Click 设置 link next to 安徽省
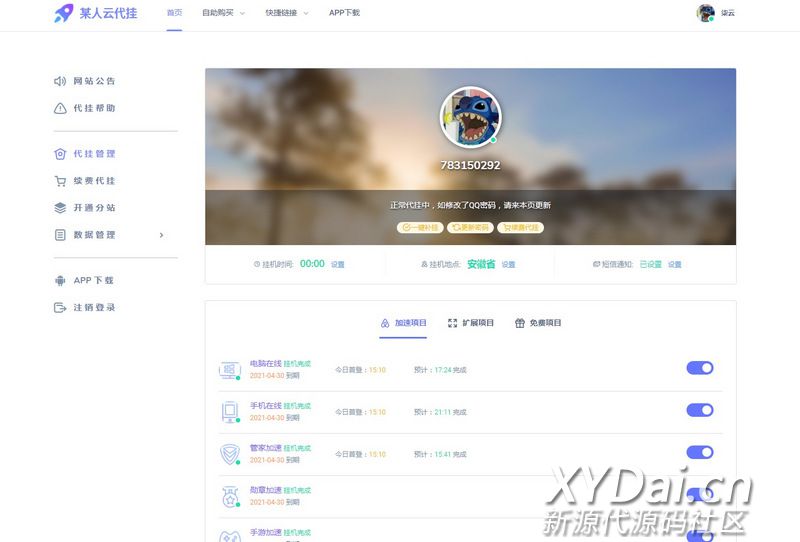This screenshot has width=800, height=542. click(508, 264)
